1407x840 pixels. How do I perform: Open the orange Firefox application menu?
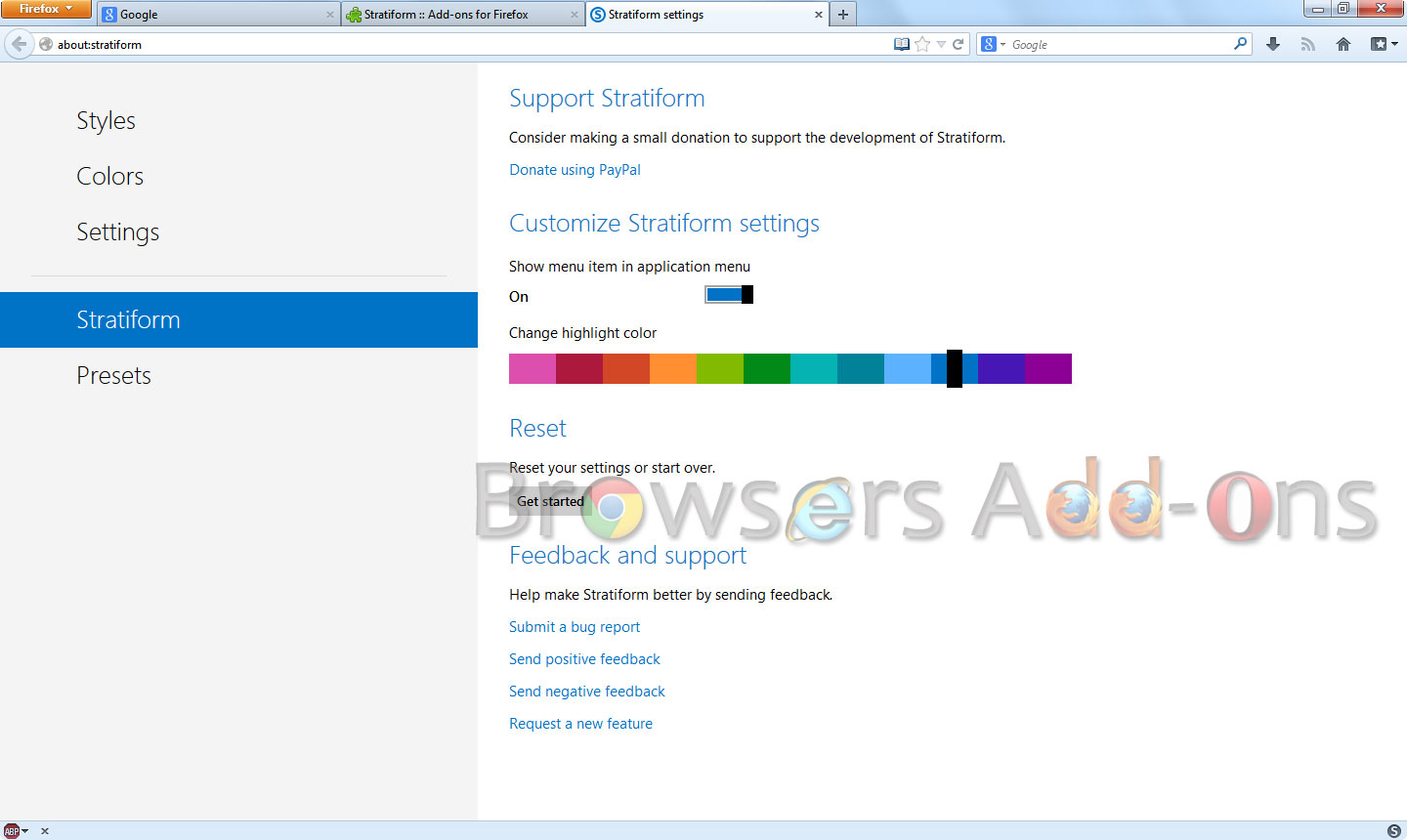pyautogui.click(x=46, y=9)
